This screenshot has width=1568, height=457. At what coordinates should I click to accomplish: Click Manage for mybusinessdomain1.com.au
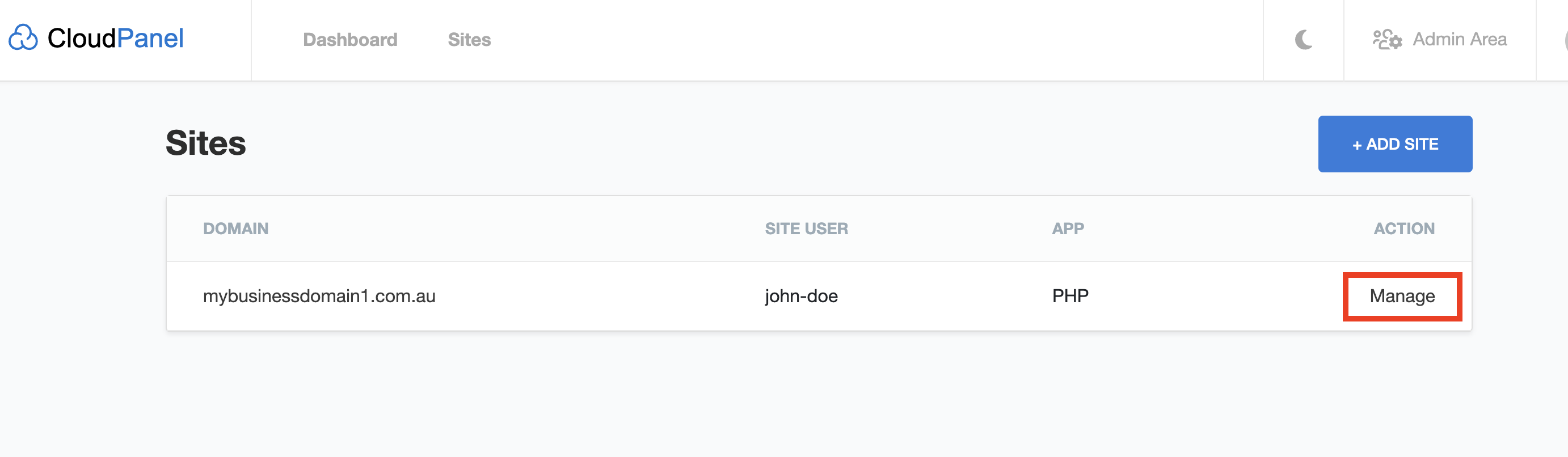point(1402,297)
